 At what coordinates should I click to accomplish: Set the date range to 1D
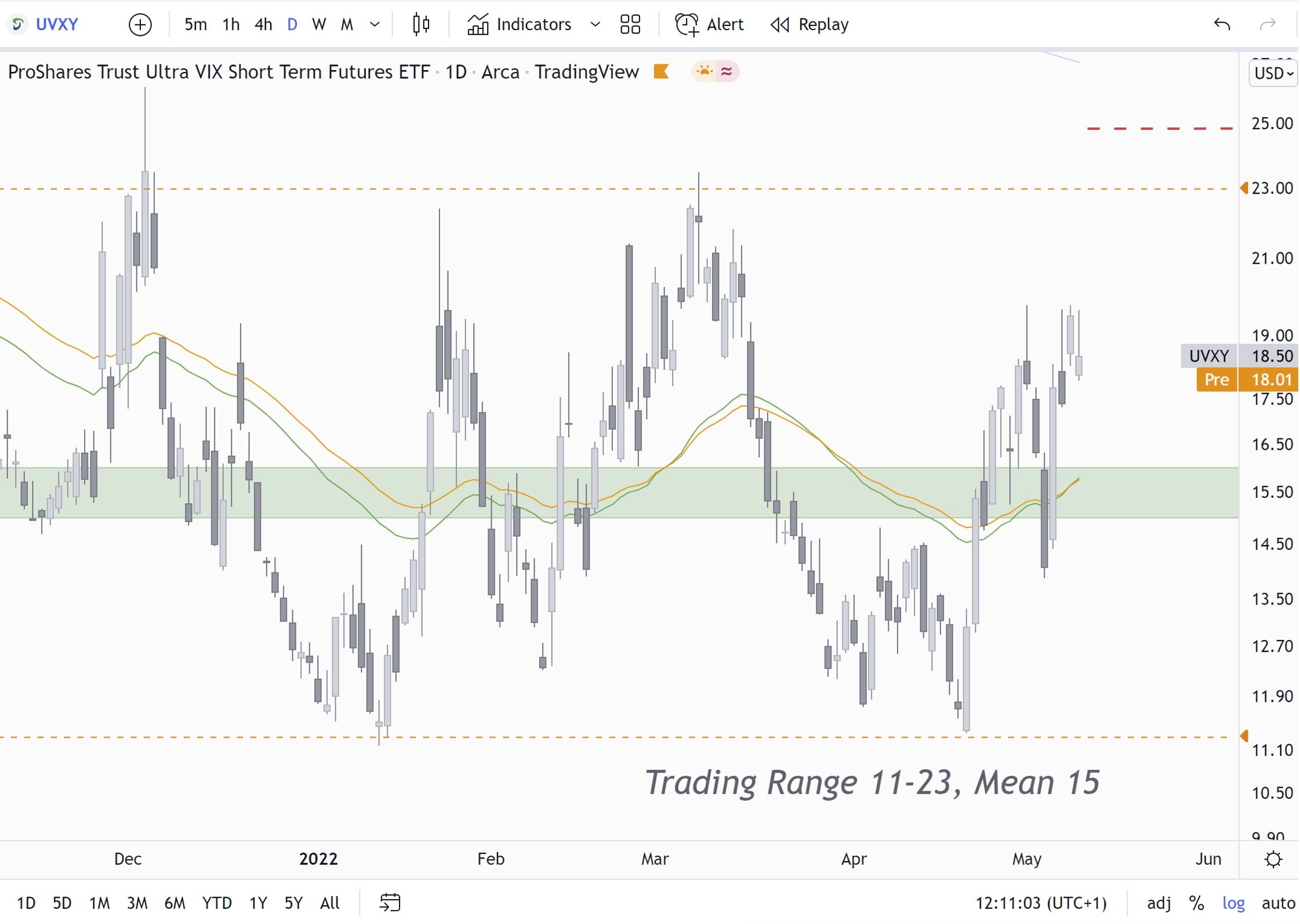point(26,903)
